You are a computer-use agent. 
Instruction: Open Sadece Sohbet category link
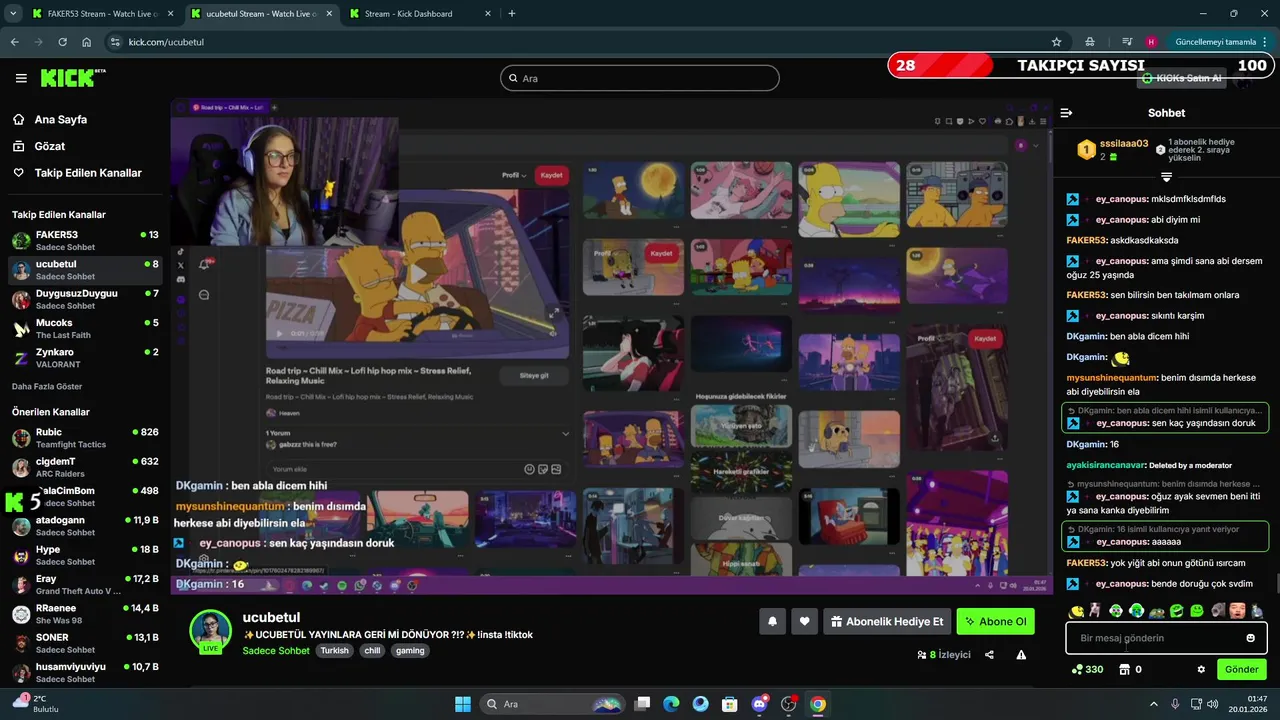click(x=276, y=650)
